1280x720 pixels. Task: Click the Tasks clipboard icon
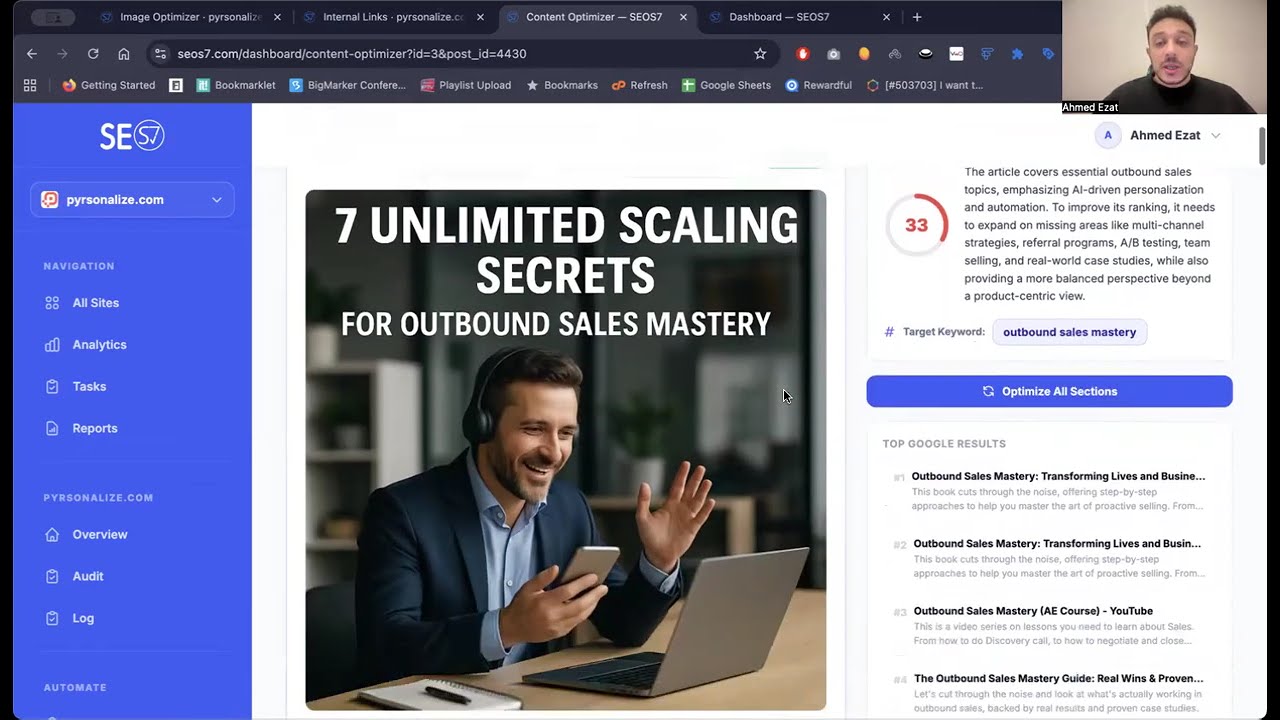(x=52, y=387)
